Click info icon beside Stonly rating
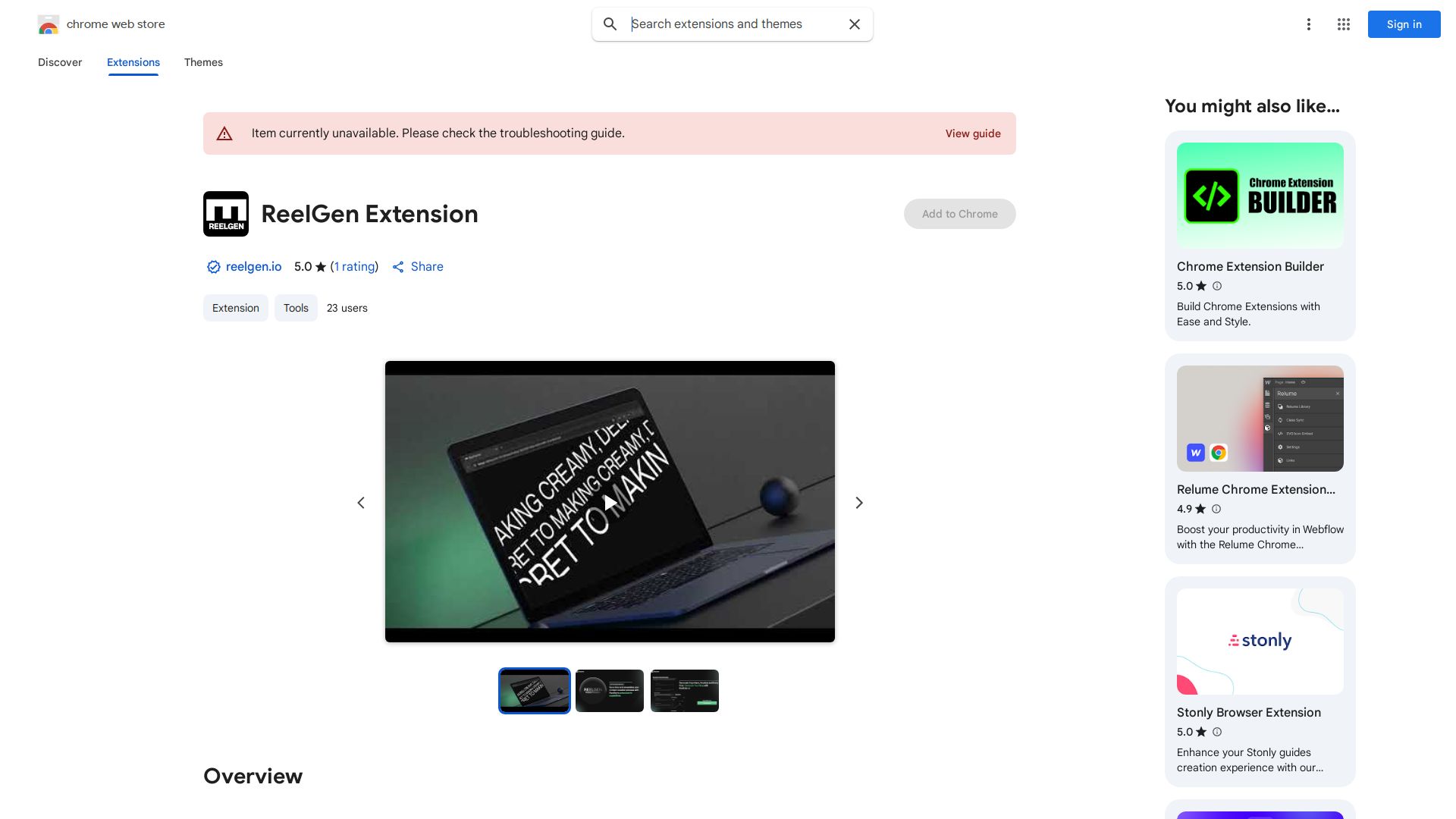Viewport: 1456px width, 819px height. [x=1217, y=732]
